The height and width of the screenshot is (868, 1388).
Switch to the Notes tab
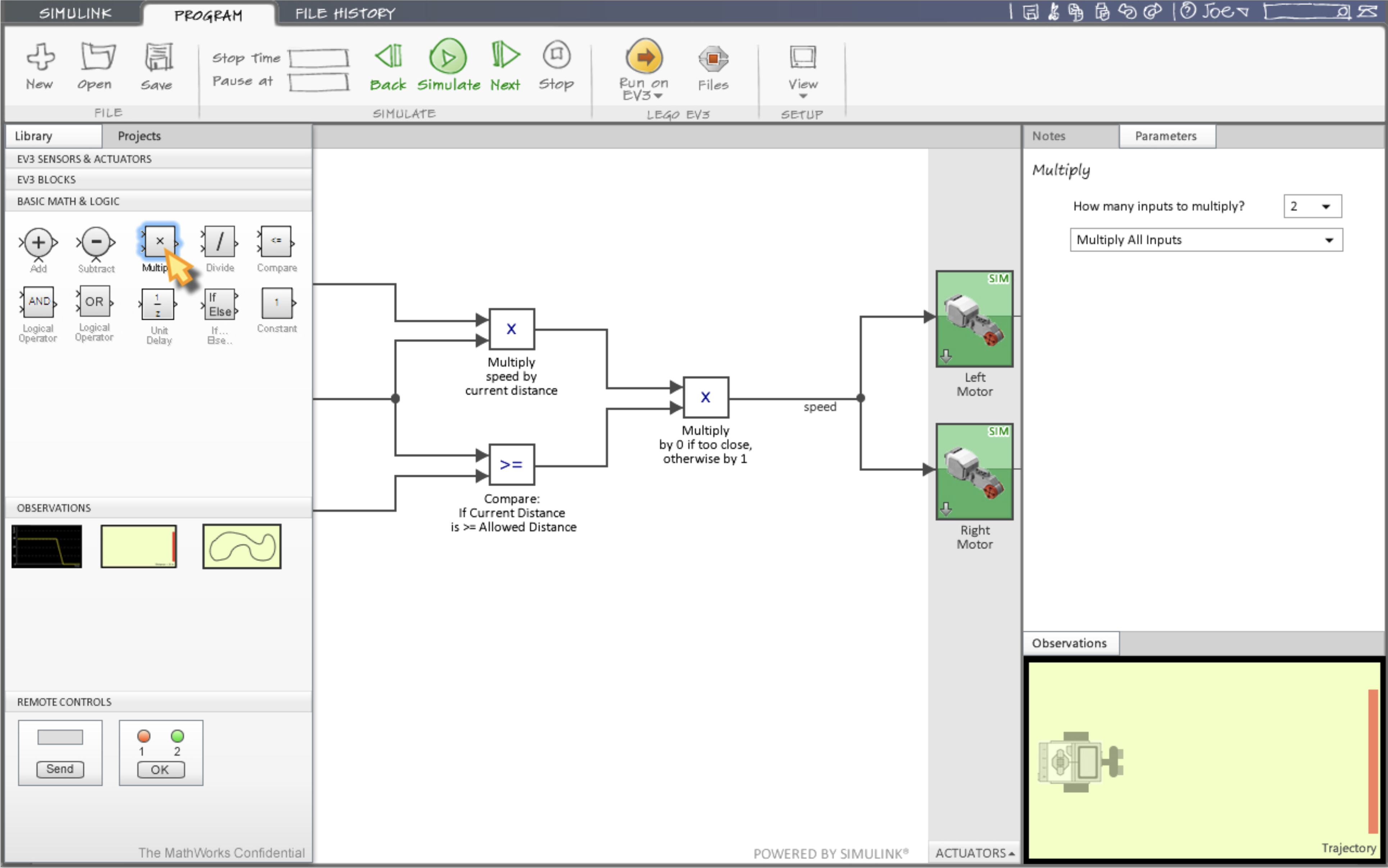pos(1049,136)
